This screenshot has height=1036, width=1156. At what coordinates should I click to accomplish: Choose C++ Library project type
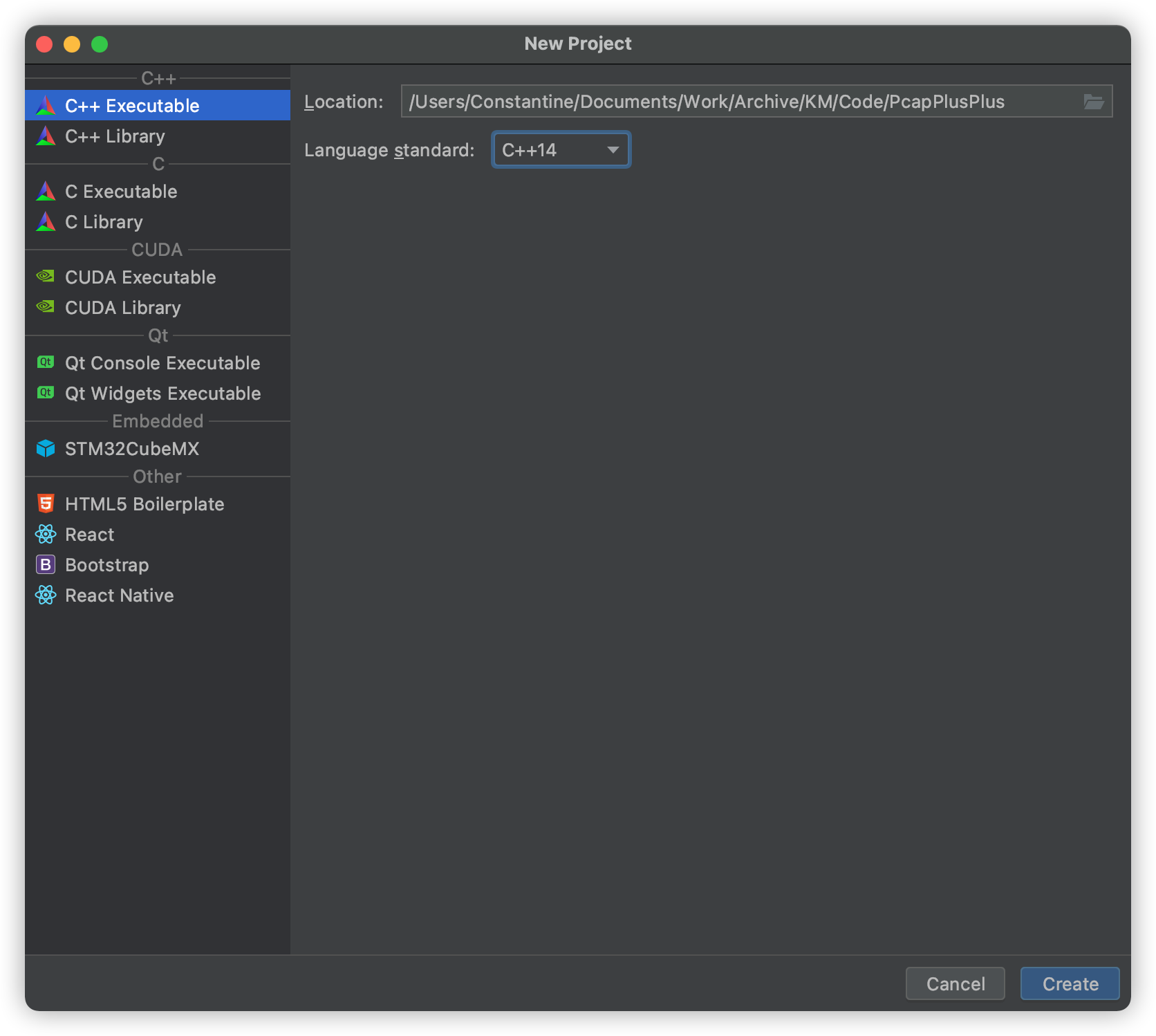pos(158,136)
